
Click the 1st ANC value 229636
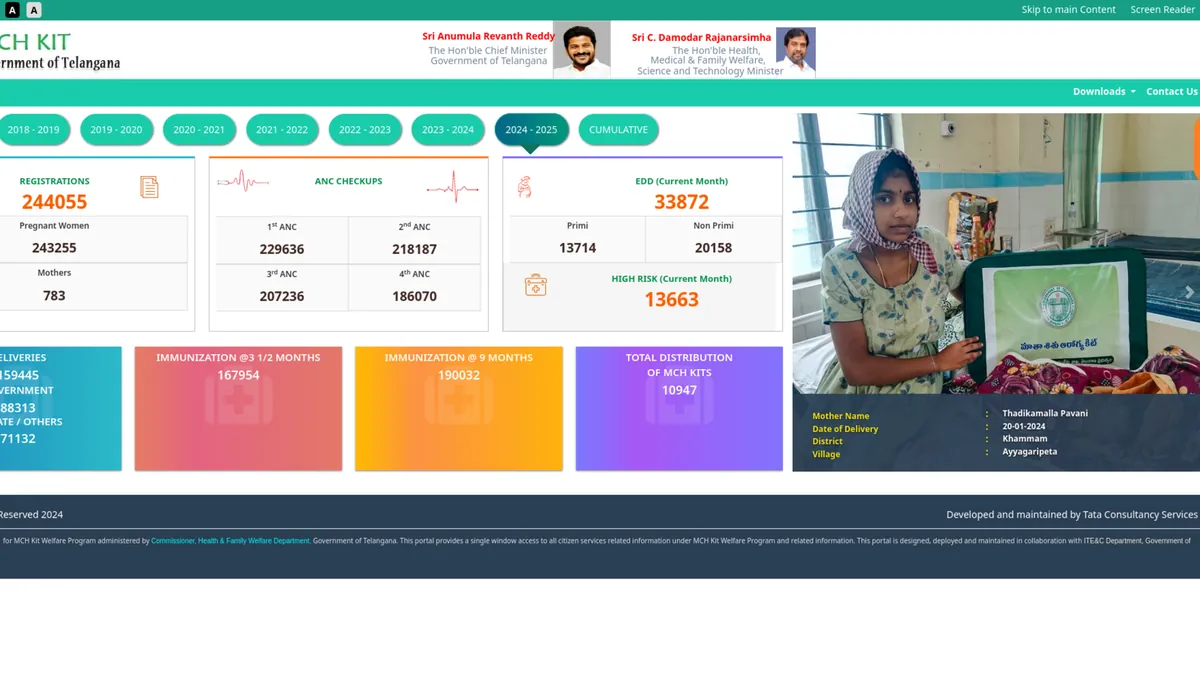pyautogui.click(x=282, y=249)
